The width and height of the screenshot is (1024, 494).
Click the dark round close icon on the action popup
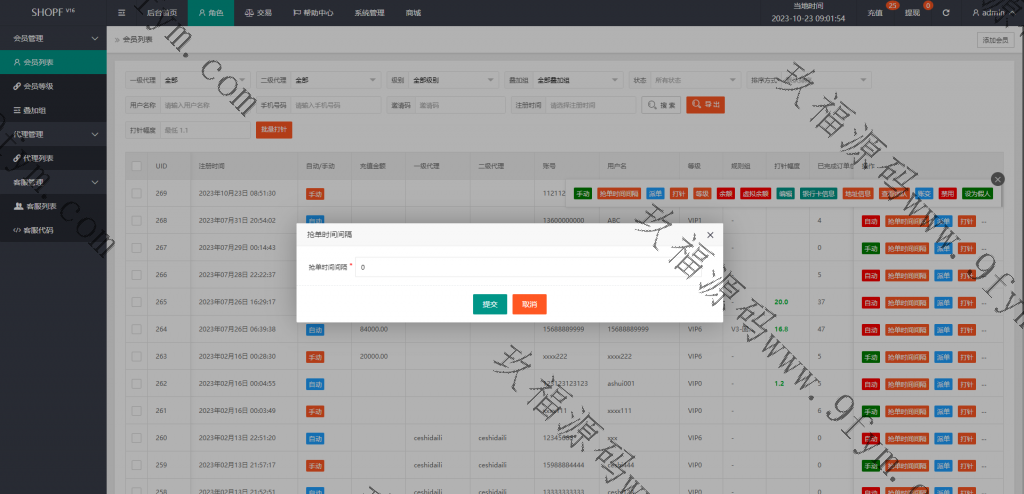998,177
